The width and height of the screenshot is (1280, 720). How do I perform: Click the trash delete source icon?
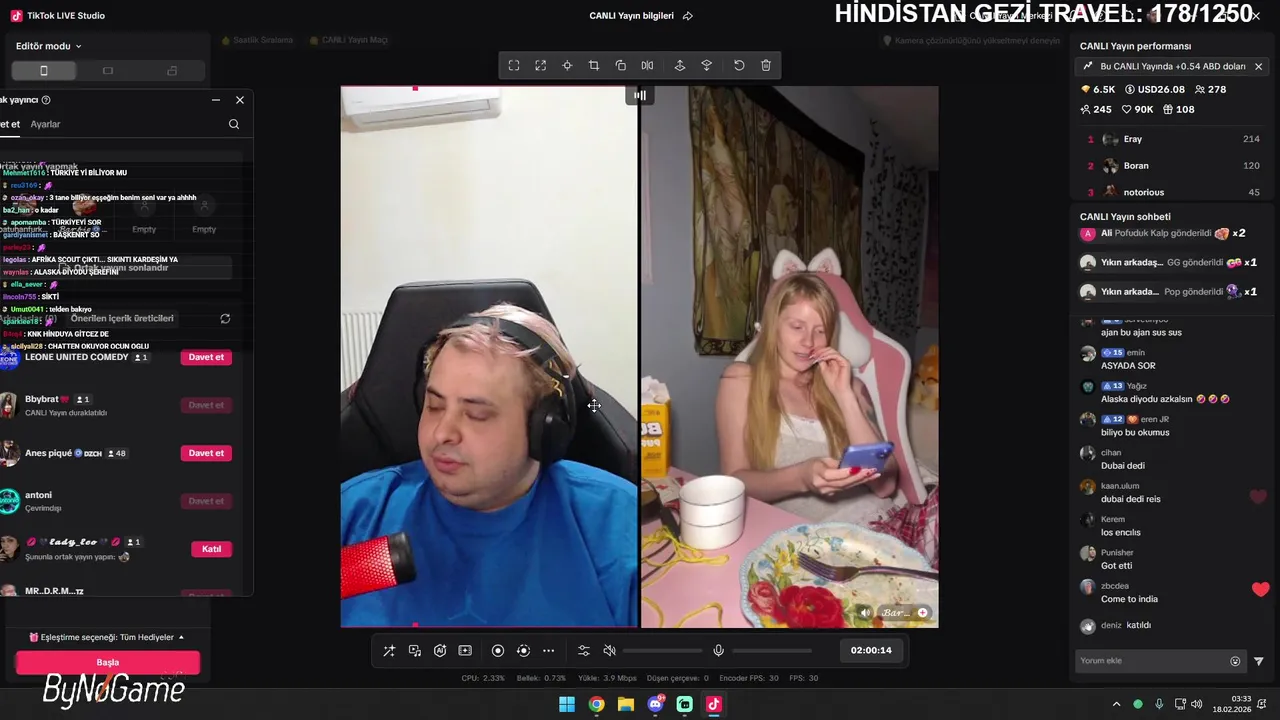(766, 65)
